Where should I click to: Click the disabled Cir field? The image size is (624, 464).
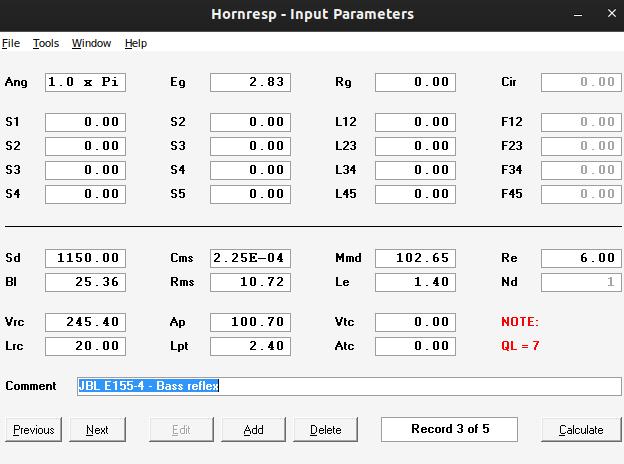click(x=581, y=82)
